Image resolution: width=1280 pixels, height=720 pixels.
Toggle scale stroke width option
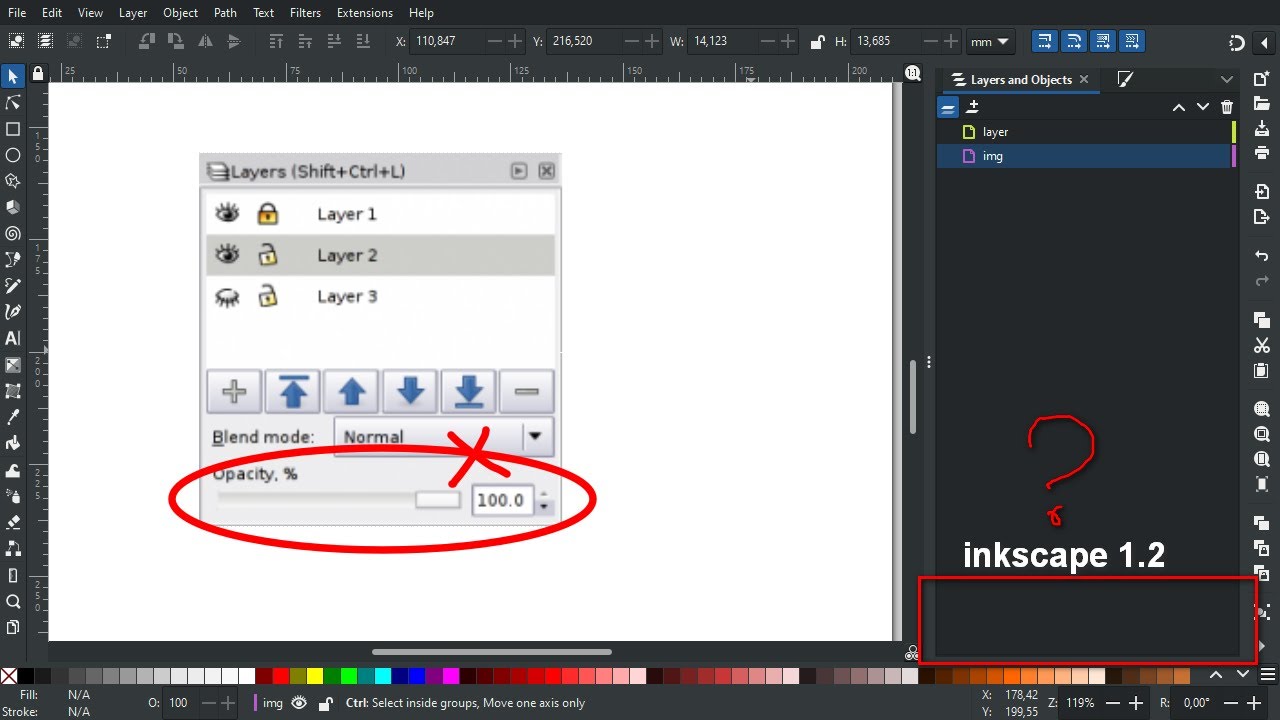click(x=1044, y=41)
